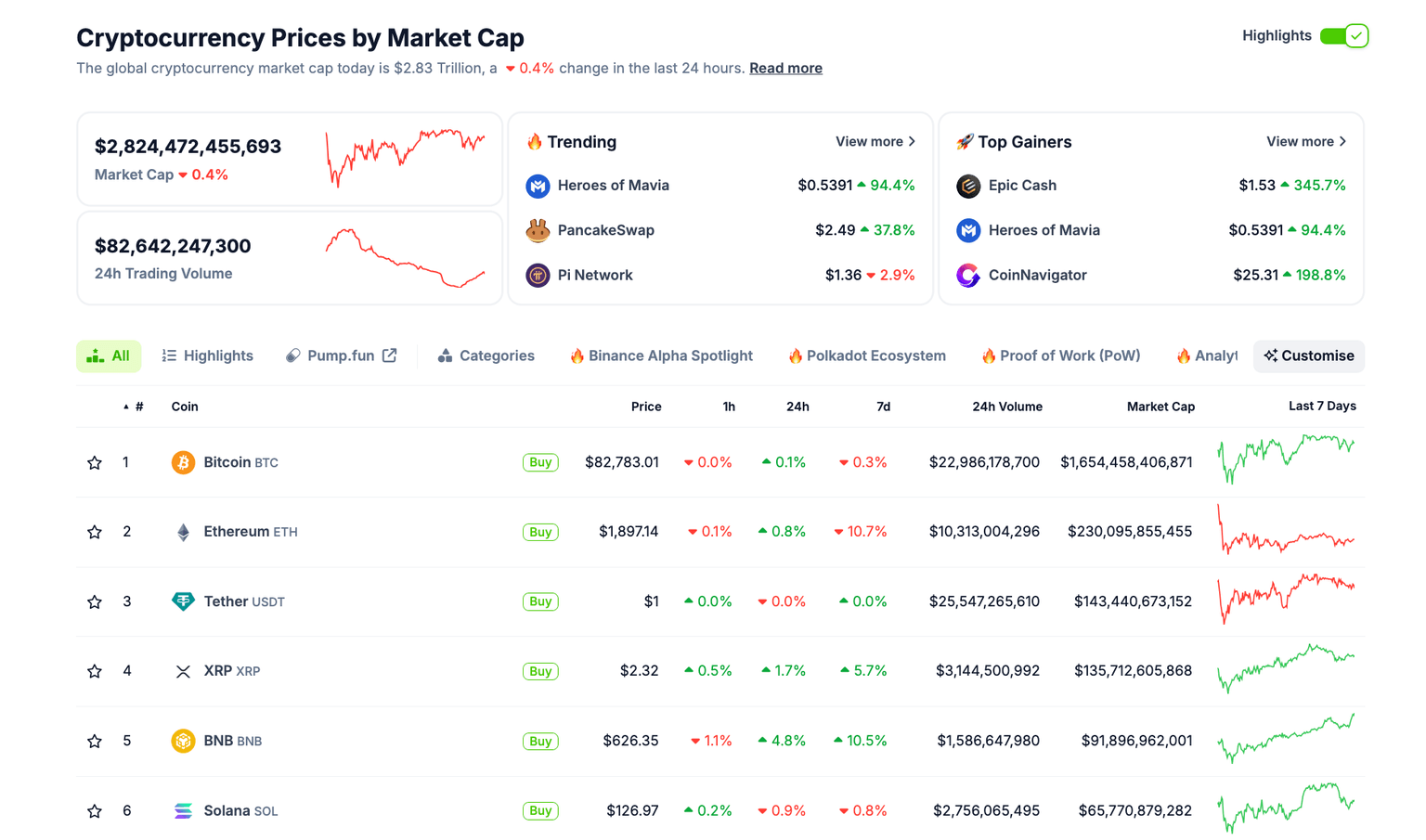
Task: Click Bitcoin's 7-day sparkline chart
Action: pyautogui.click(x=1287, y=461)
